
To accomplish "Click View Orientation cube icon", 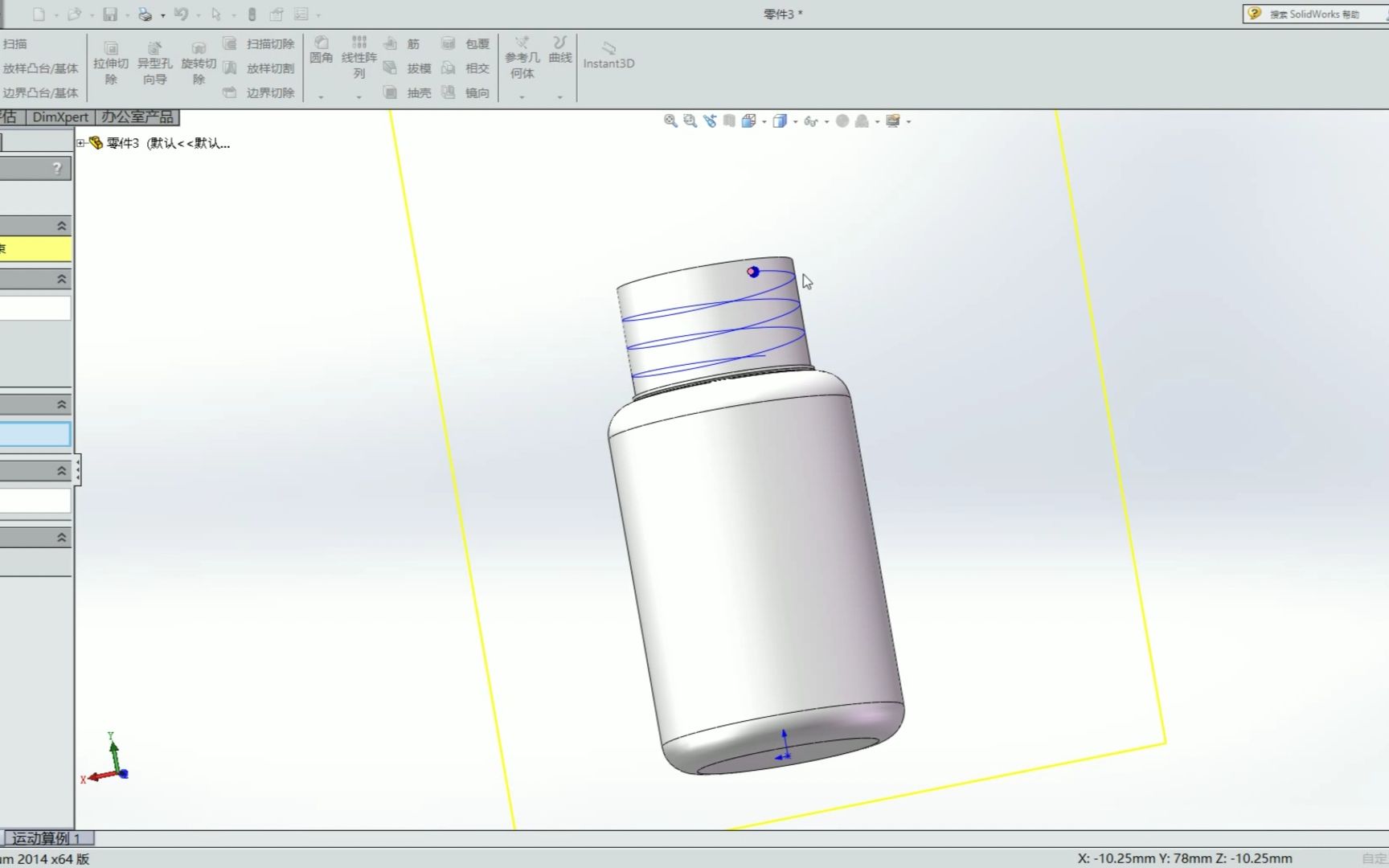I will 748,121.
